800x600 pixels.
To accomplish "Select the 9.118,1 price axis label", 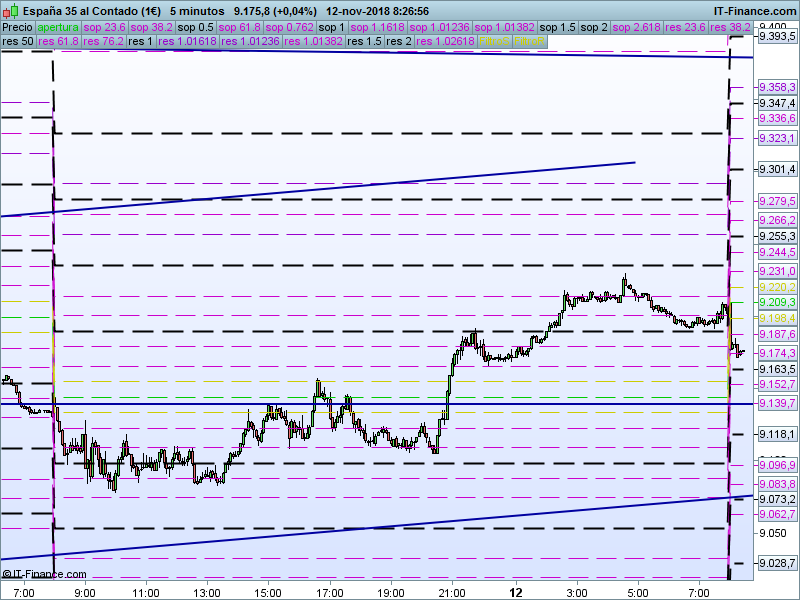I will point(777,434).
